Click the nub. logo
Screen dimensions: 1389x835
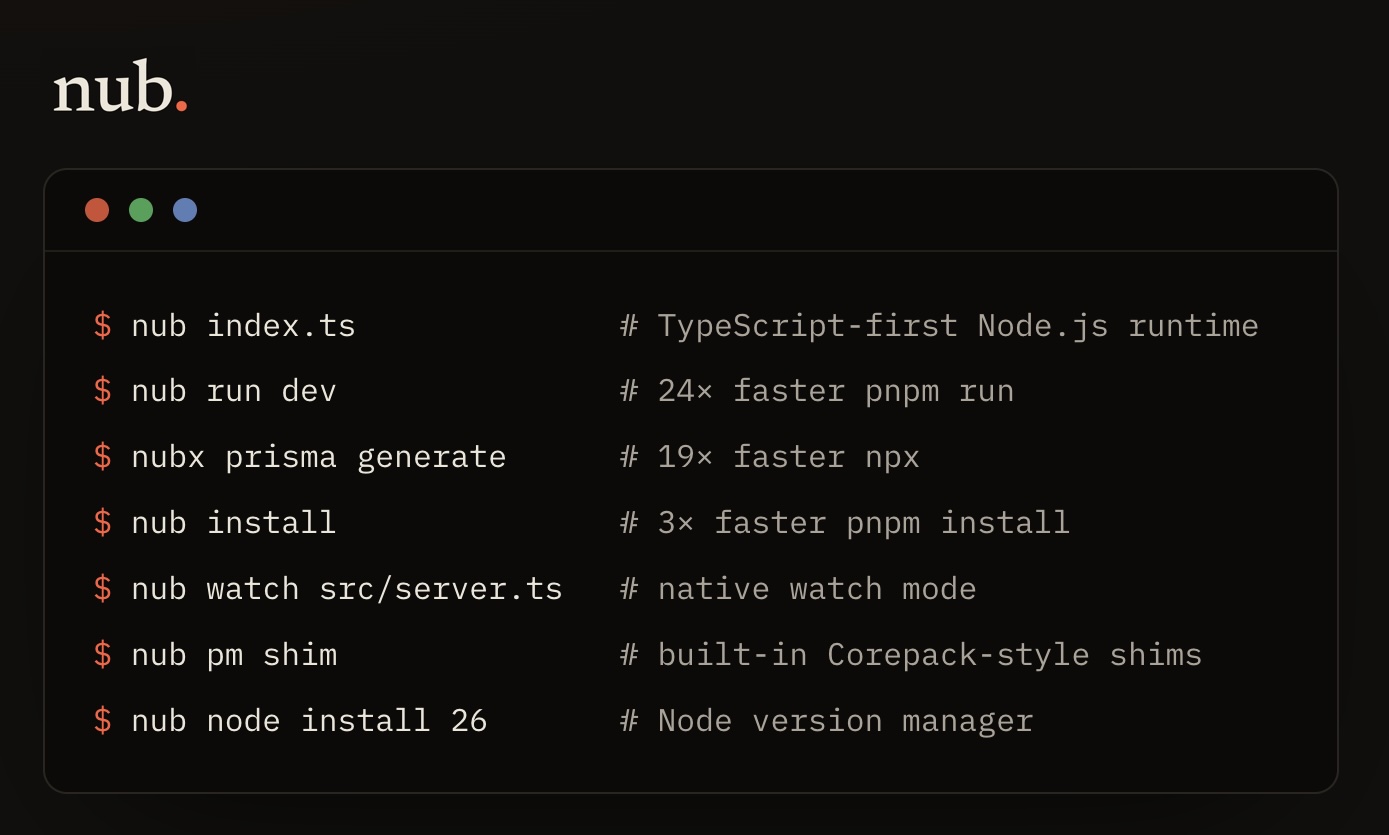[120, 87]
